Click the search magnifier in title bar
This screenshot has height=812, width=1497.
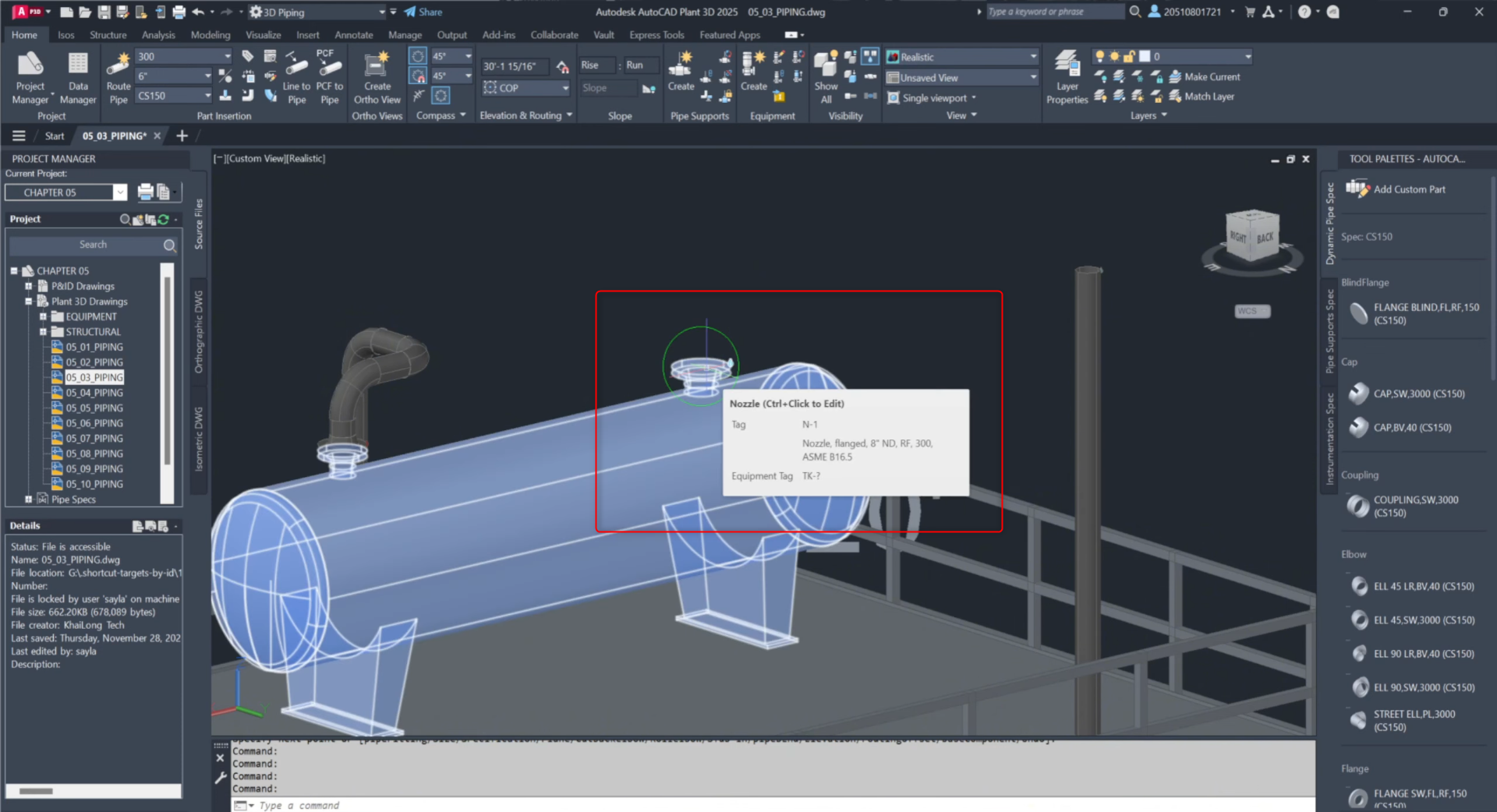1135,12
